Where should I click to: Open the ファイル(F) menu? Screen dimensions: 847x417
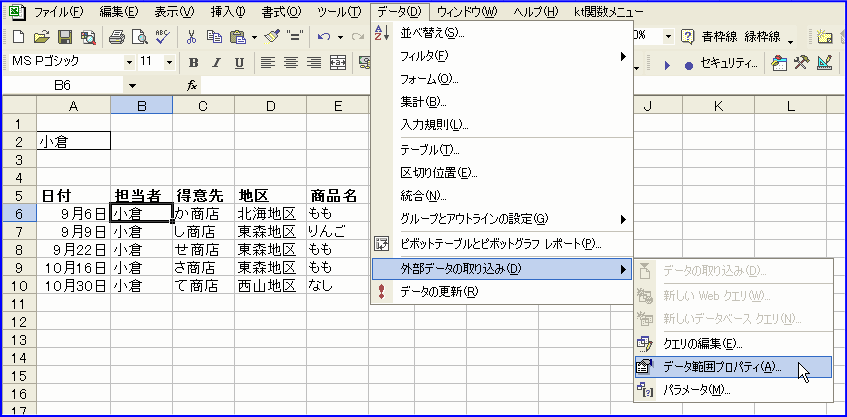(58, 11)
